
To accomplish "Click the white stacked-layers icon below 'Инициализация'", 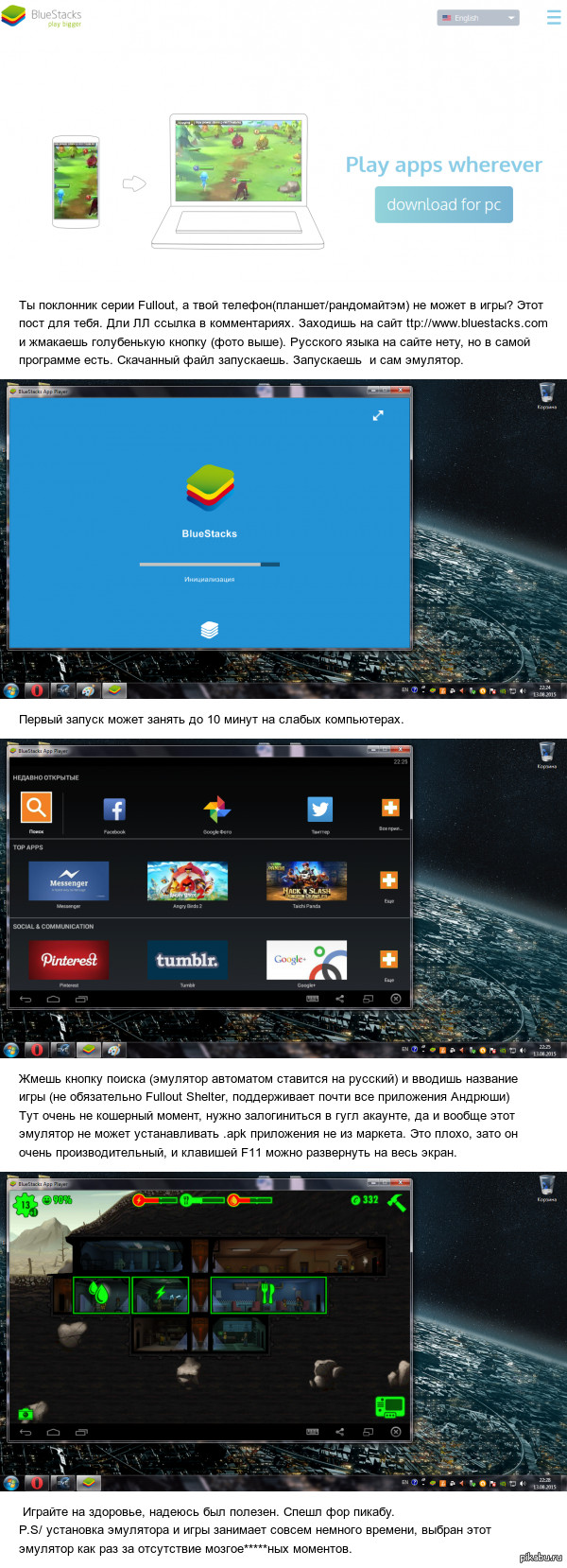I will [x=210, y=630].
